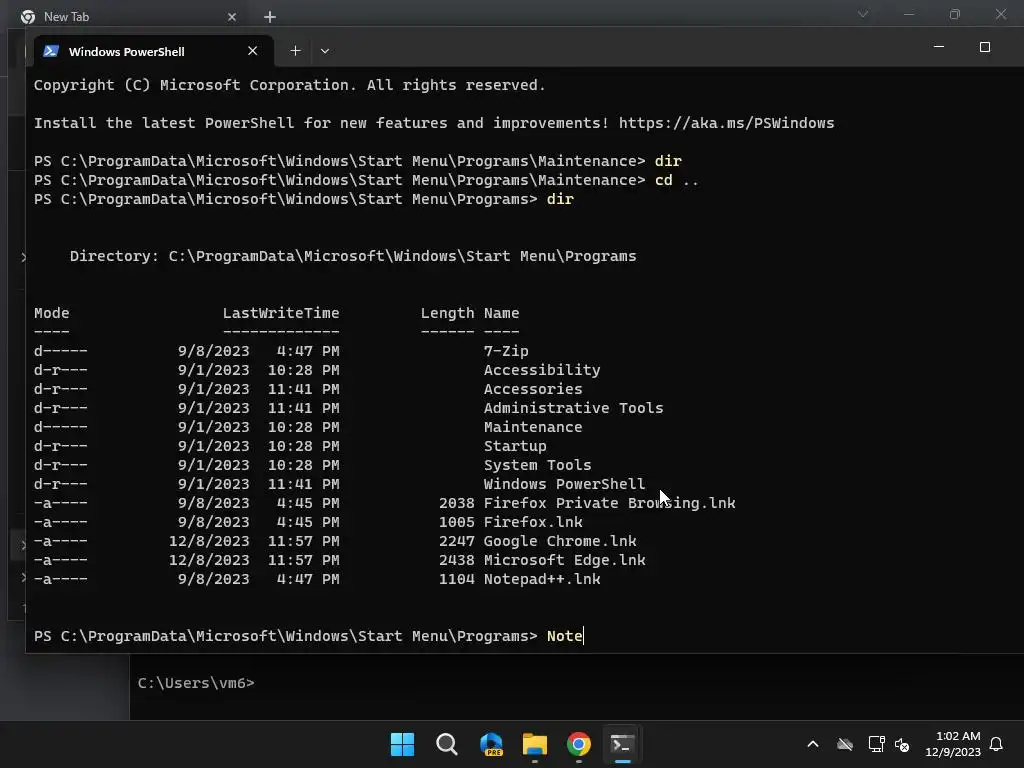Open notification bell

coord(996,744)
